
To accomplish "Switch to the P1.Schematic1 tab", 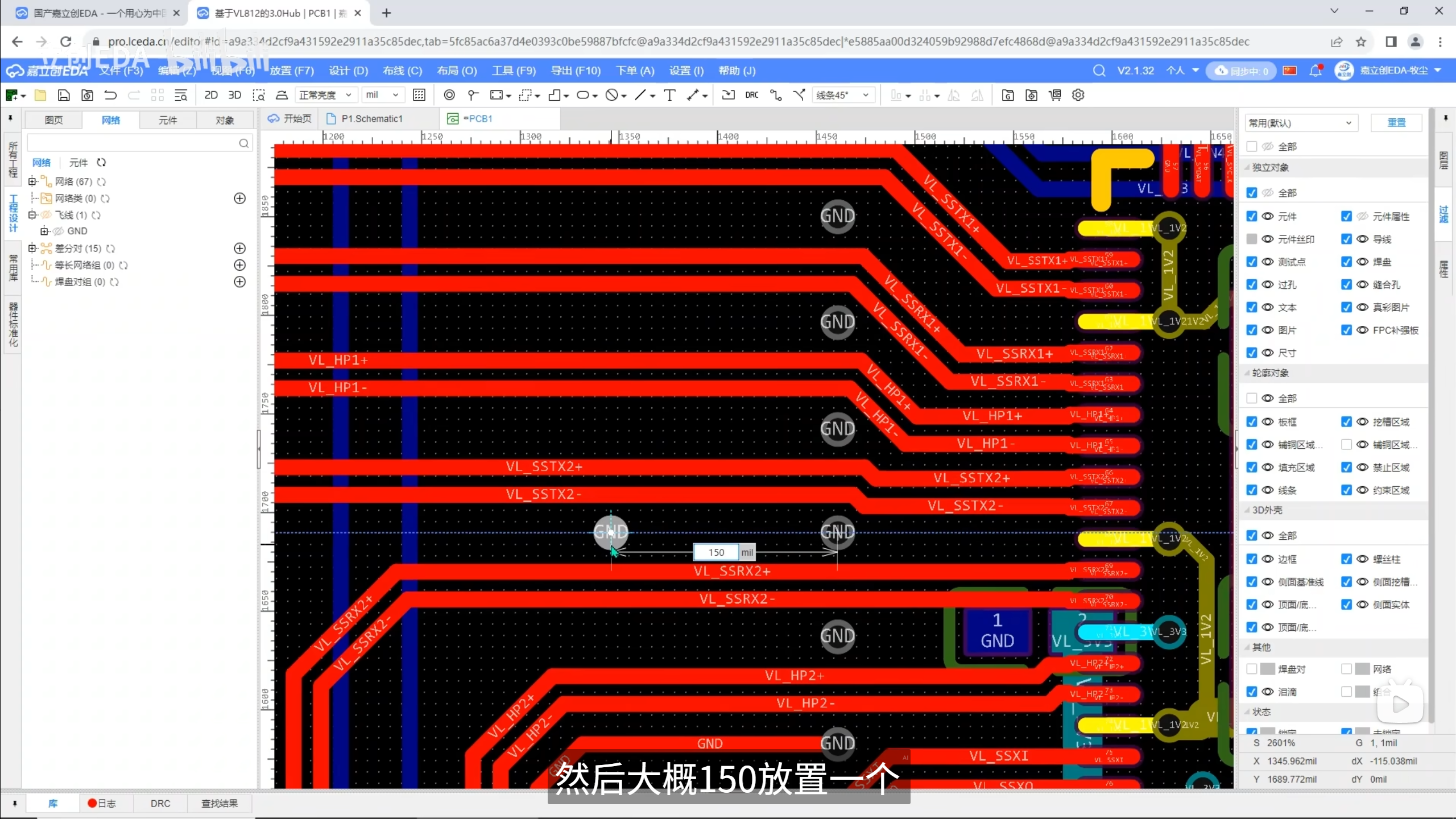I will (x=371, y=118).
